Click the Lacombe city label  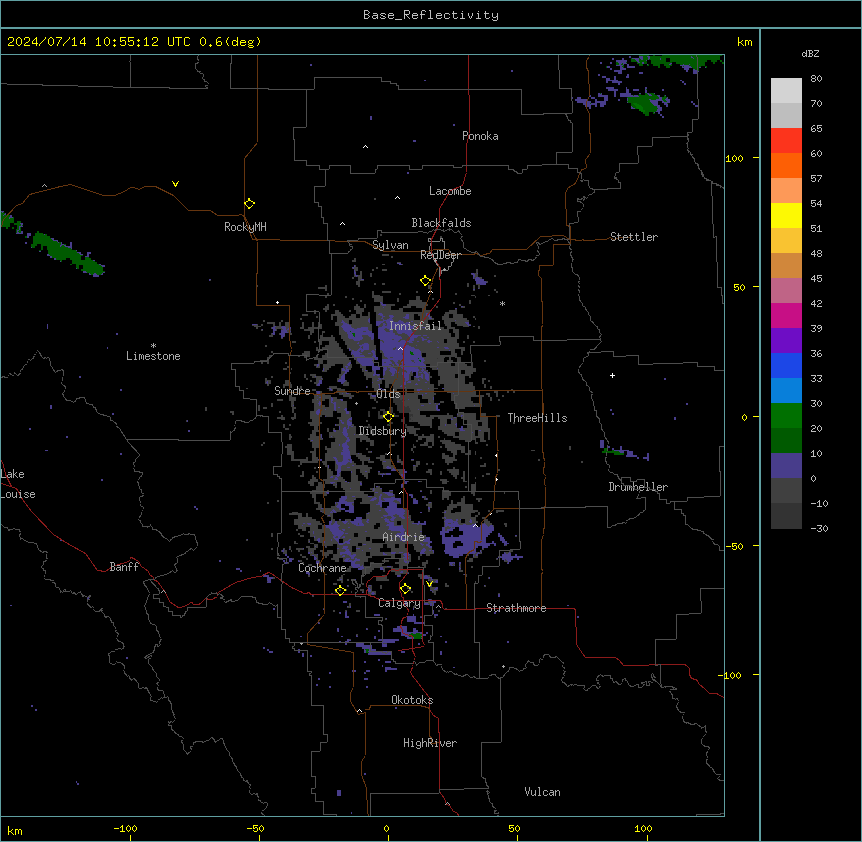(450, 191)
